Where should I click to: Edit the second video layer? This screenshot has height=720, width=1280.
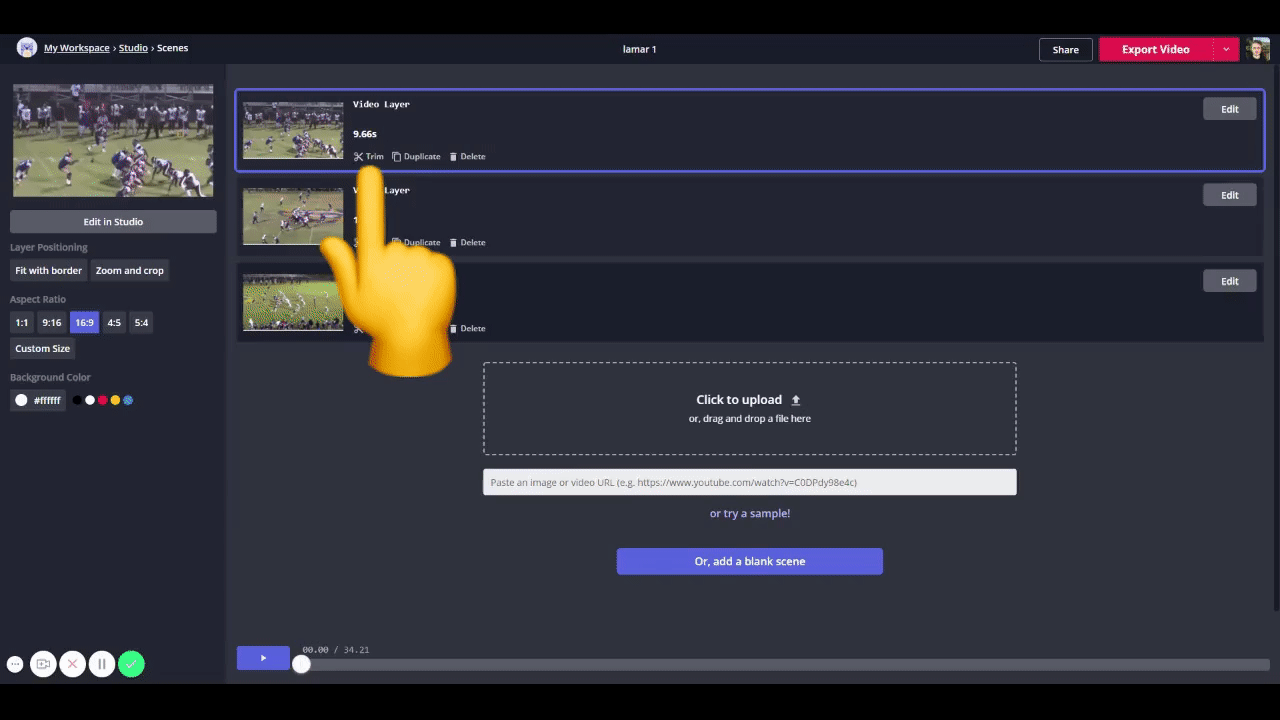click(x=1230, y=195)
